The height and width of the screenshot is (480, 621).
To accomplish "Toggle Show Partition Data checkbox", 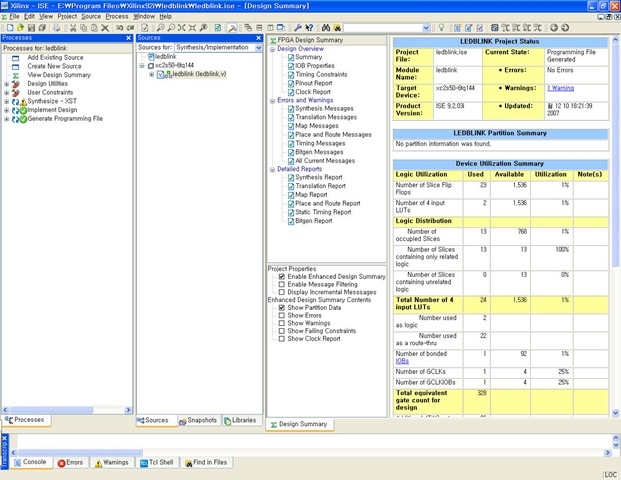I will point(282,307).
